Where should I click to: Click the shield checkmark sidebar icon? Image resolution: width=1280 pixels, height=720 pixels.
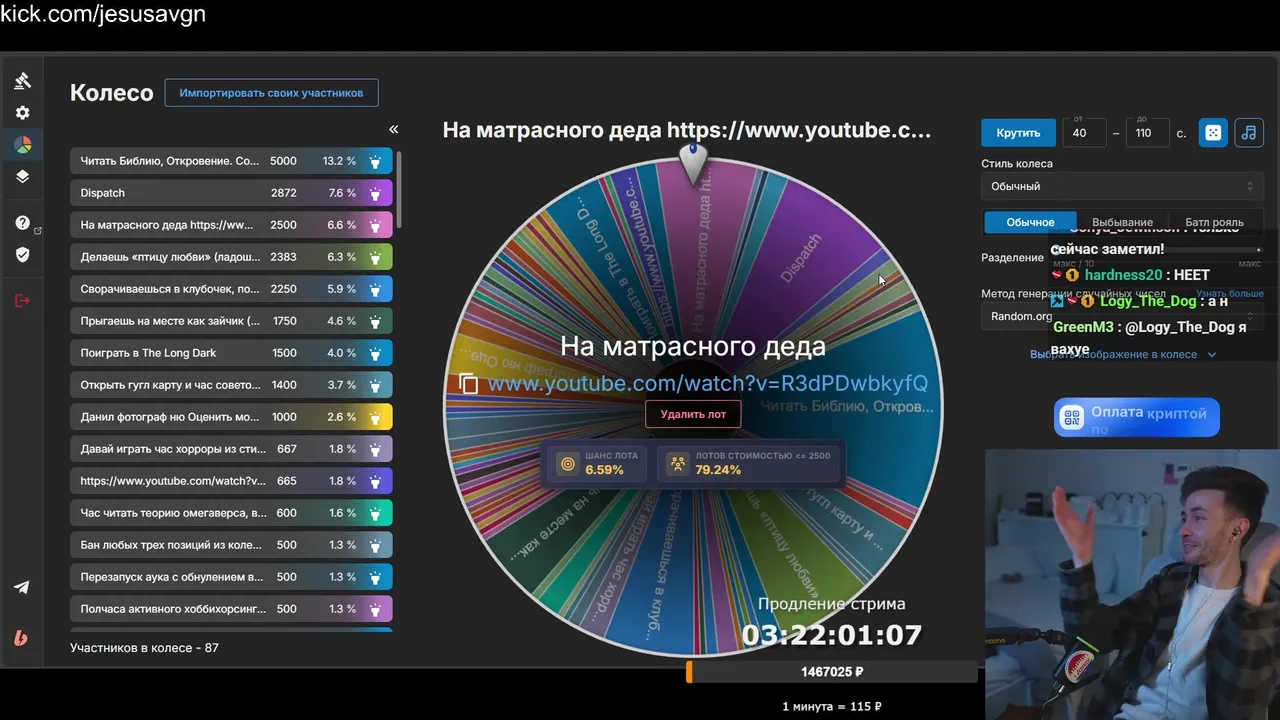click(x=22, y=255)
